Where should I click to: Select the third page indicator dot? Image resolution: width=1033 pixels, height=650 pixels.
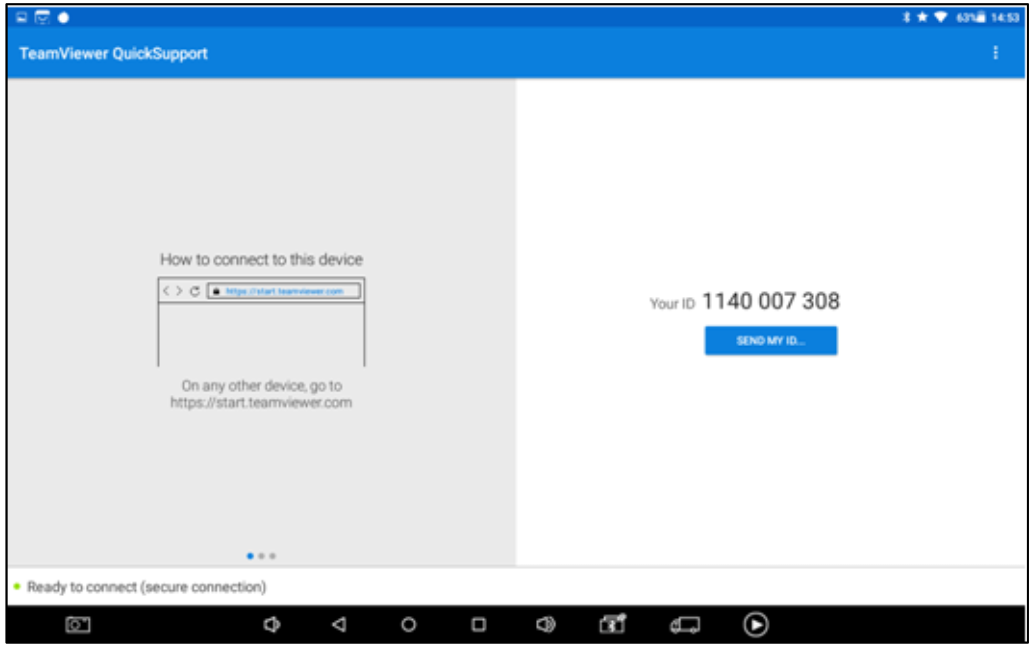click(273, 556)
